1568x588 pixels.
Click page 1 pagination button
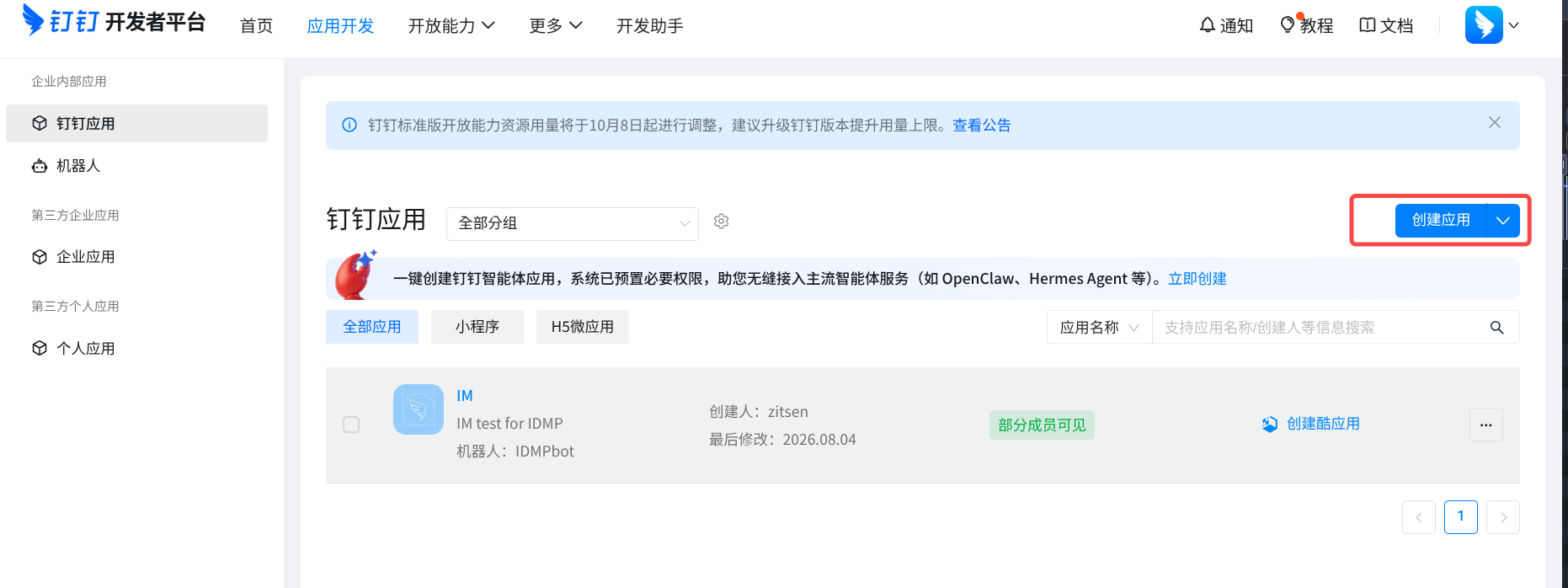1461,517
